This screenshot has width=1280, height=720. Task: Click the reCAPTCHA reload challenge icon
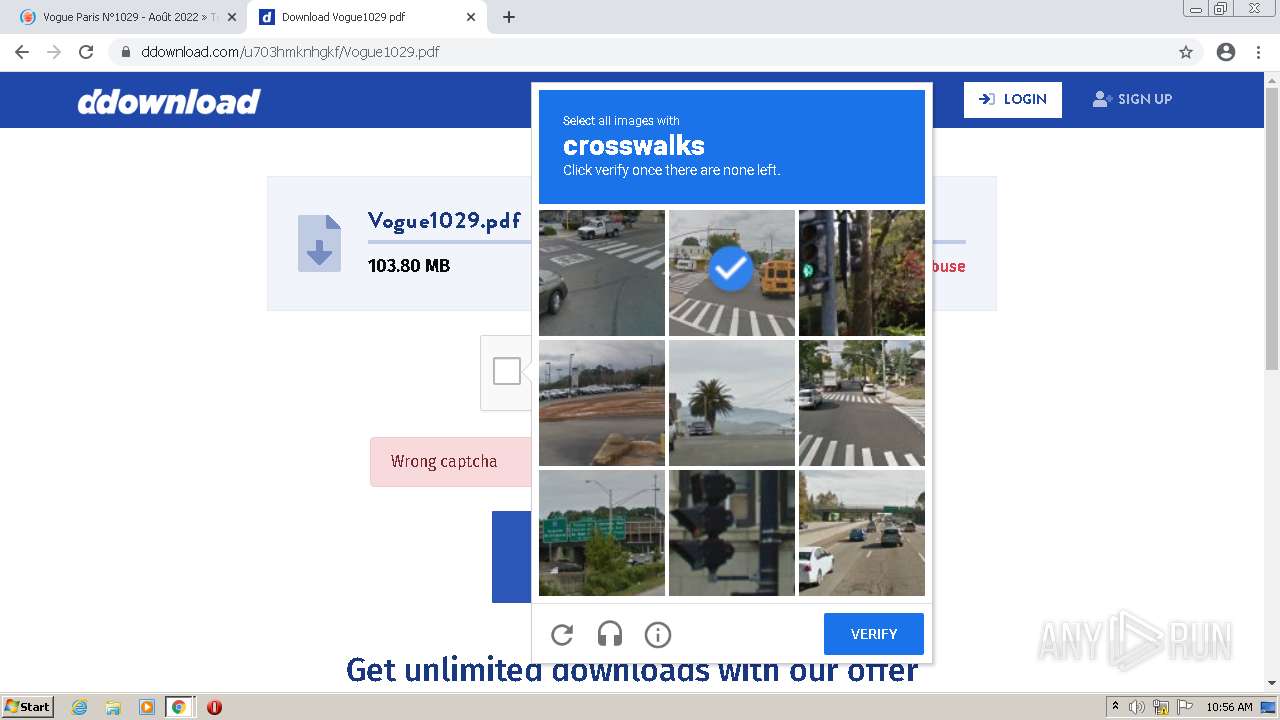(x=562, y=634)
